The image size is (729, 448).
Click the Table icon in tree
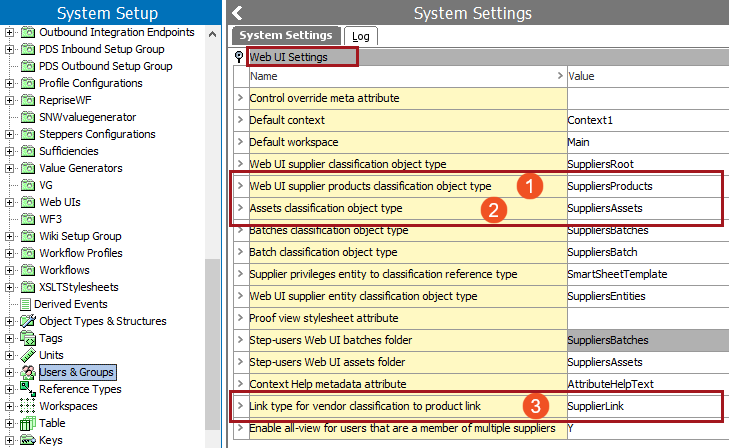[27, 423]
